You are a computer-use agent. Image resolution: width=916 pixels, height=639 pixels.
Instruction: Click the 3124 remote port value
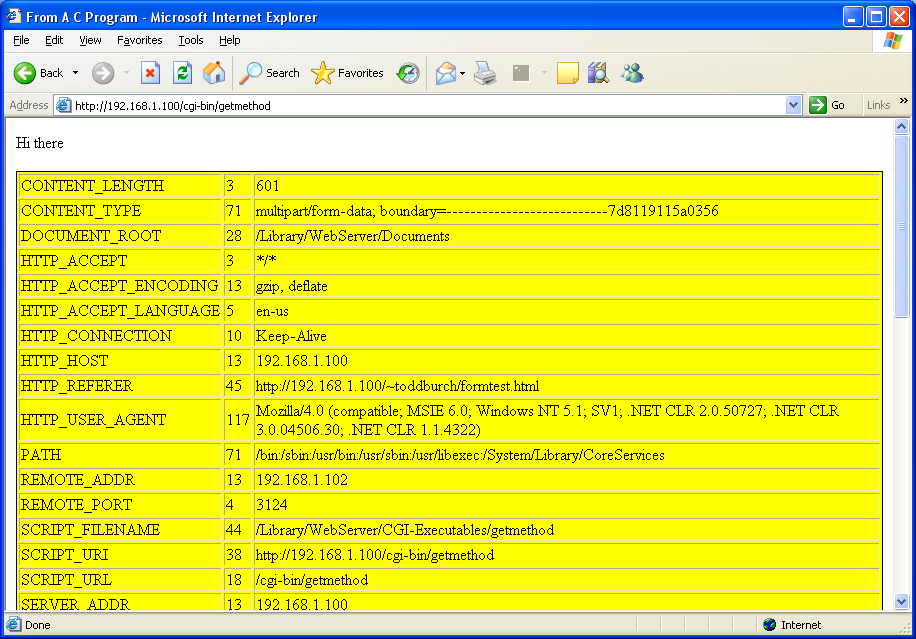click(x=272, y=505)
